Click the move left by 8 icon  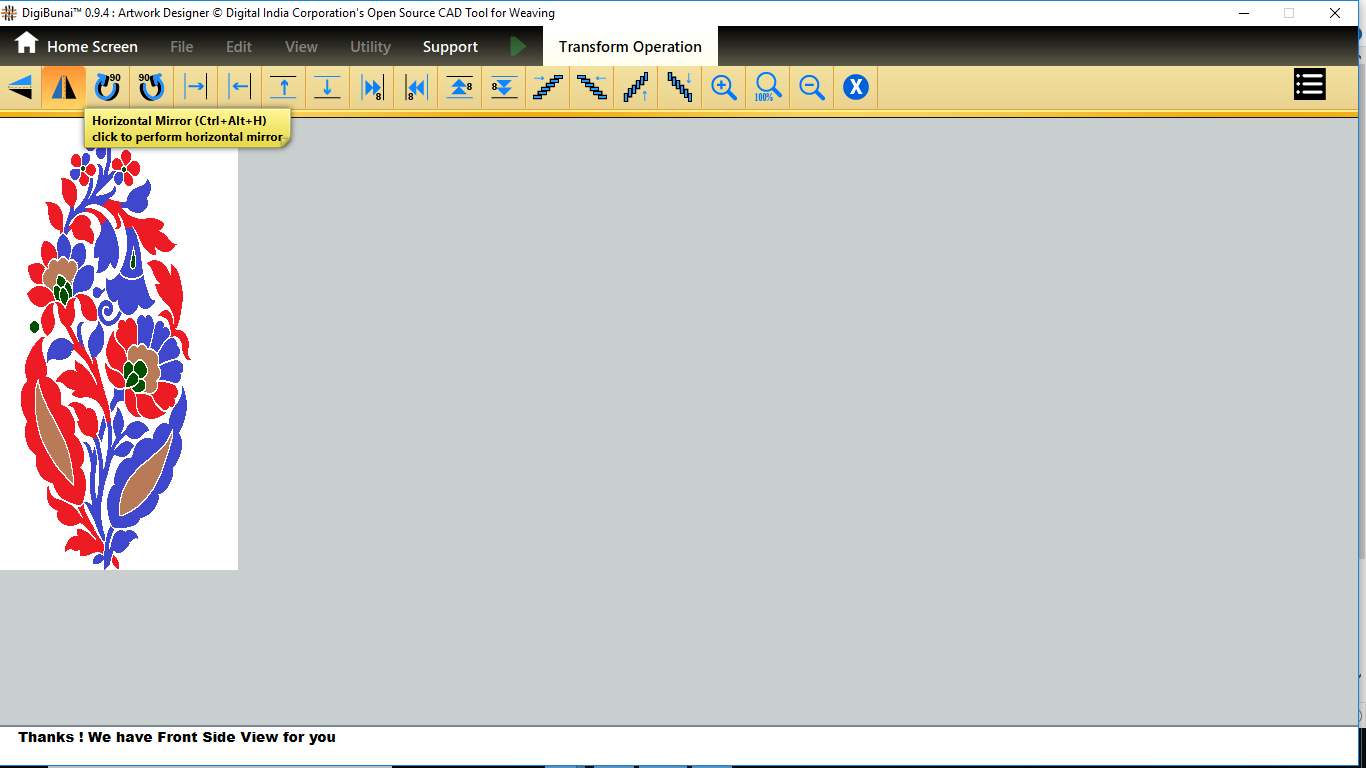[416, 87]
